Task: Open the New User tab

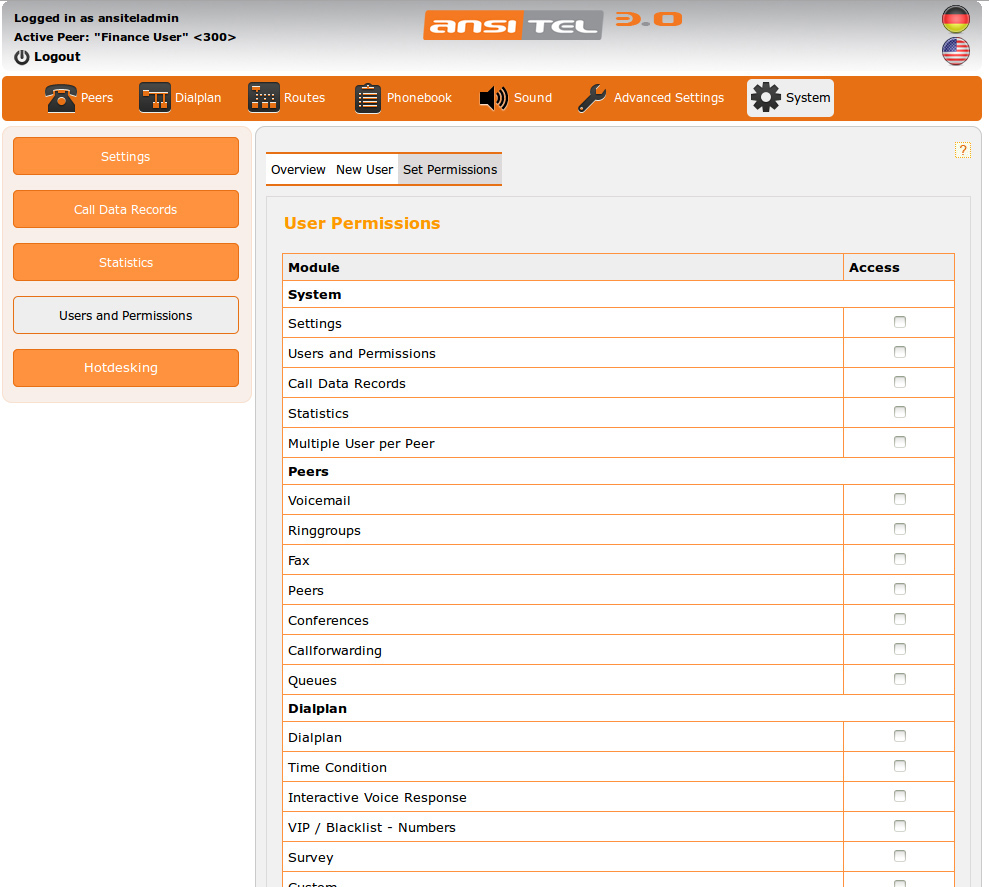Action: point(364,170)
